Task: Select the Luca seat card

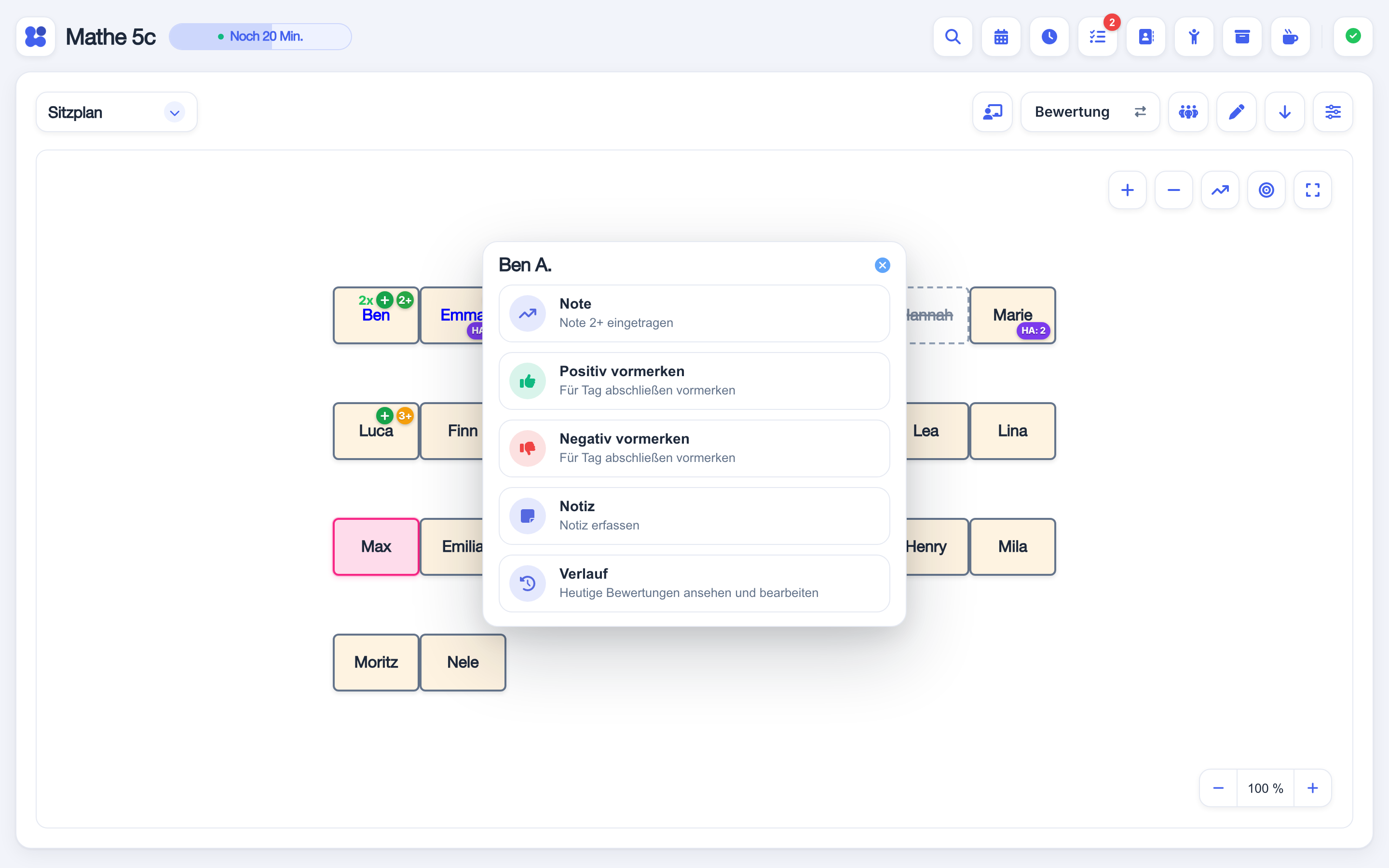Action: (376, 431)
